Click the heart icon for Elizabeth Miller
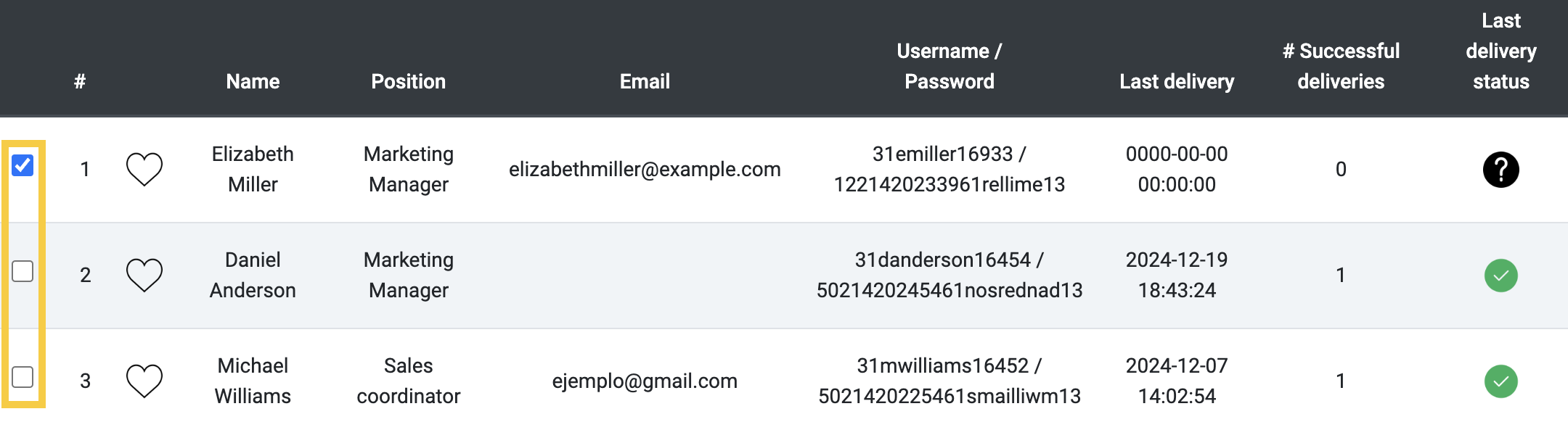1568x422 pixels. 144,170
